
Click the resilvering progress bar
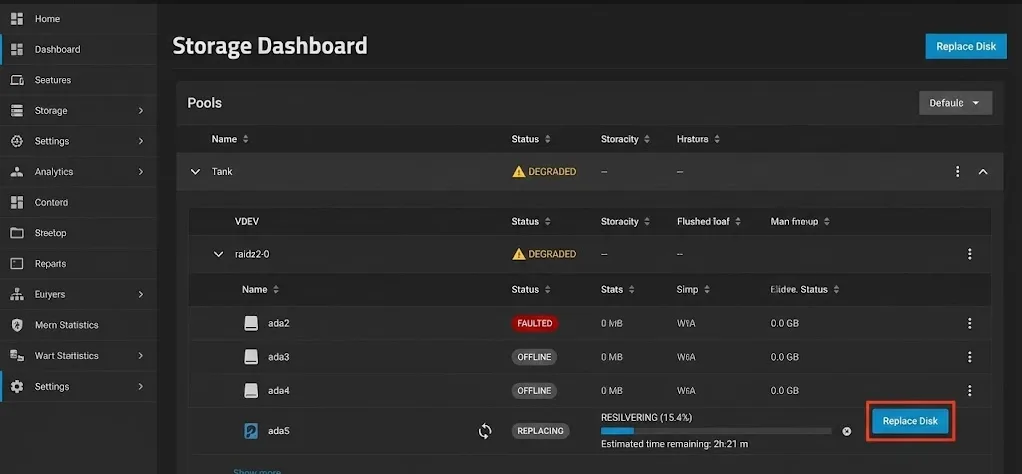point(715,431)
